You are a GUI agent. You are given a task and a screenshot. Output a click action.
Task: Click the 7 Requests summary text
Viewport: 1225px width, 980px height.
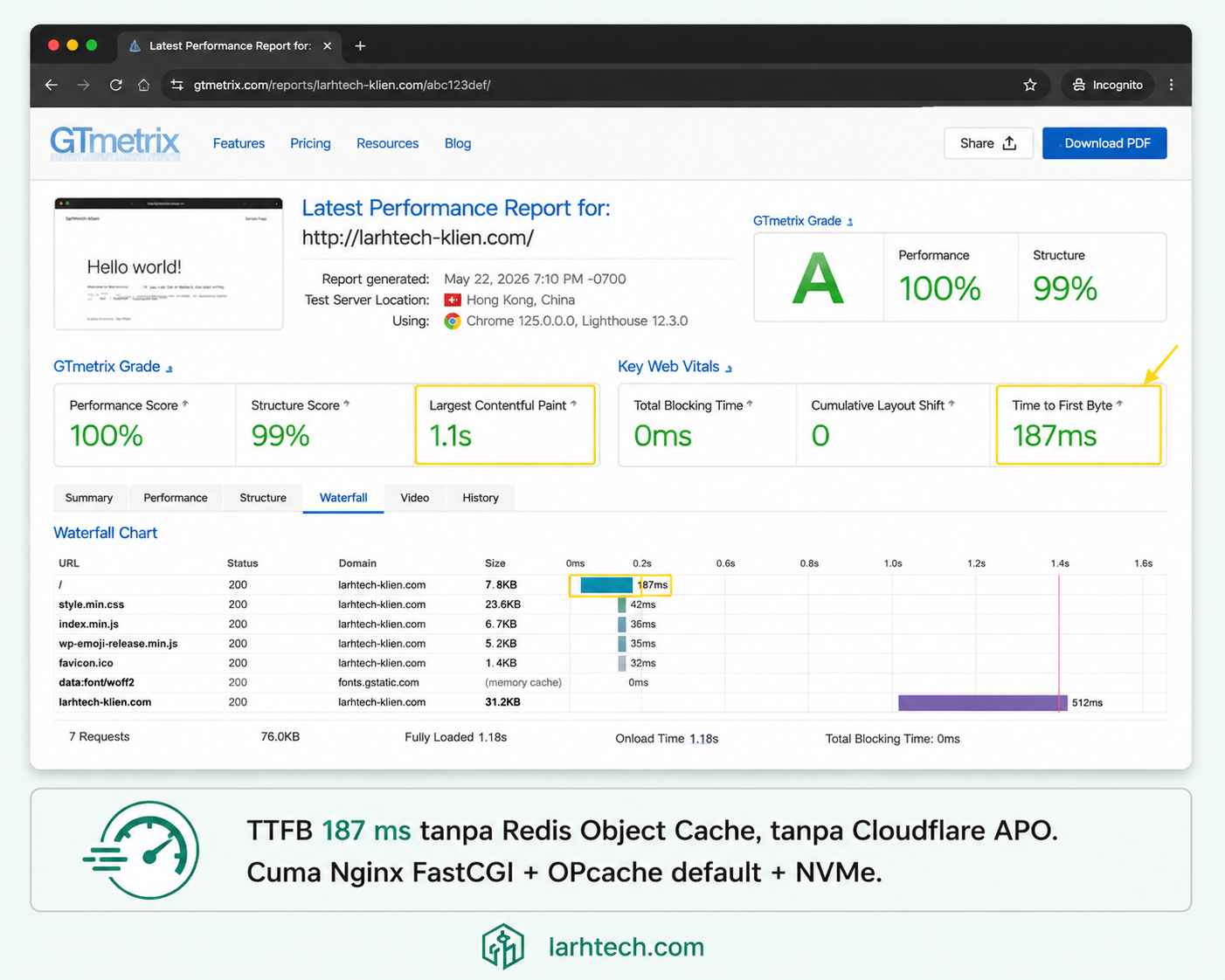click(99, 737)
